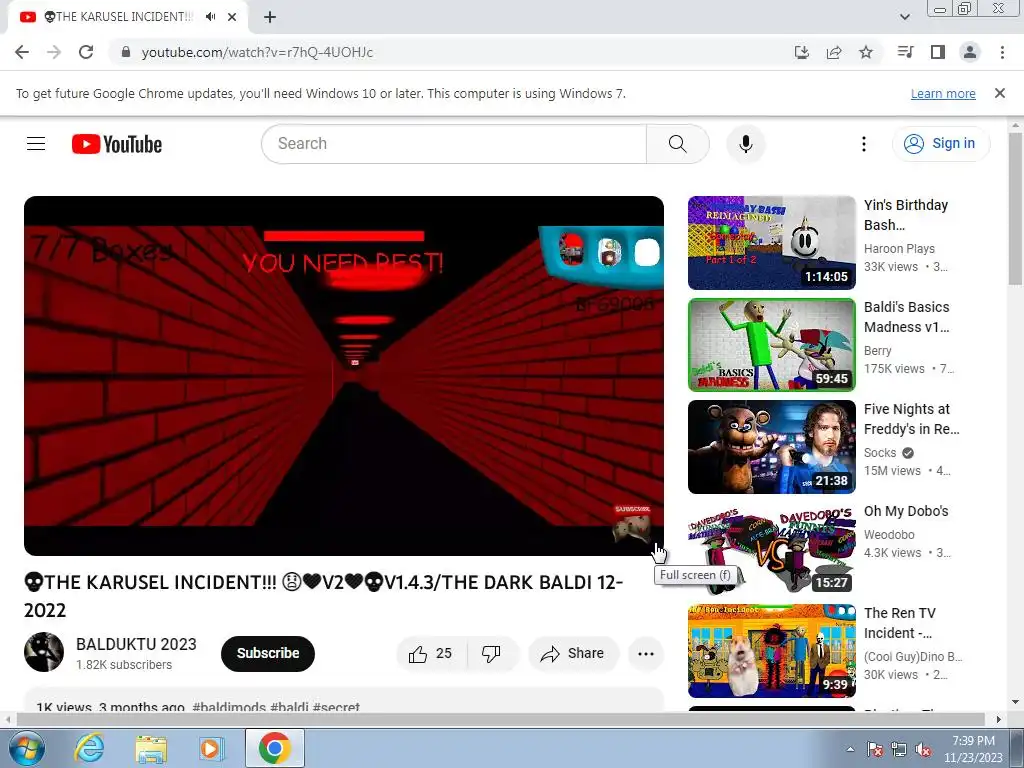
Task: Go back using browser back arrow
Action: [x=22, y=52]
